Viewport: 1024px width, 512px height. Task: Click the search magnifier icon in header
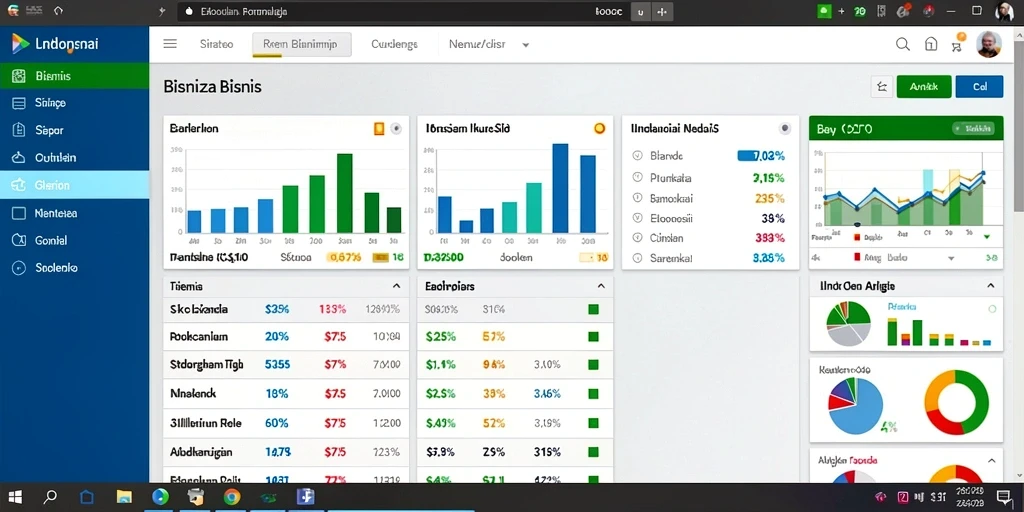click(x=903, y=44)
